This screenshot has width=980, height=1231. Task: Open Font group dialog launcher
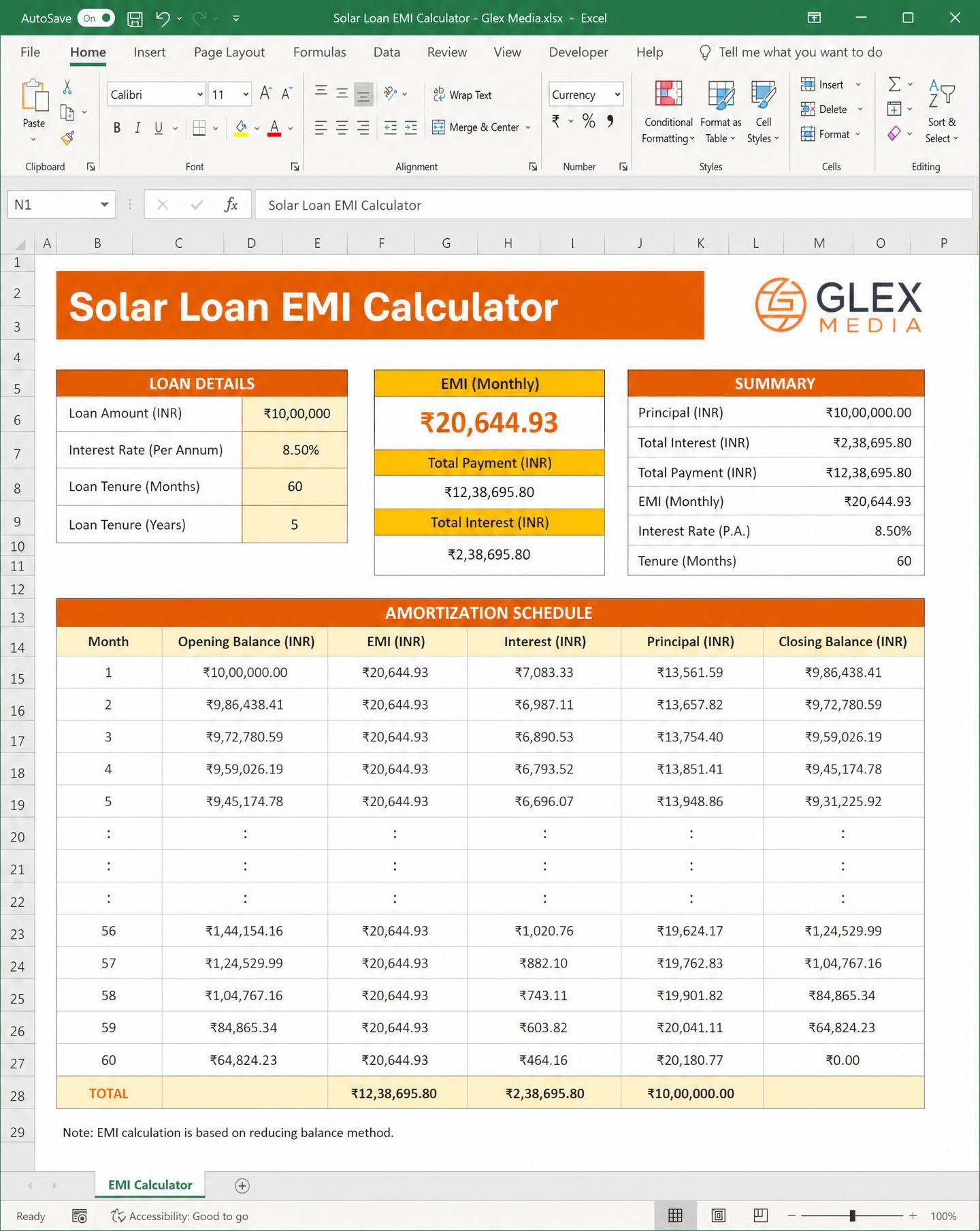click(295, 167)
